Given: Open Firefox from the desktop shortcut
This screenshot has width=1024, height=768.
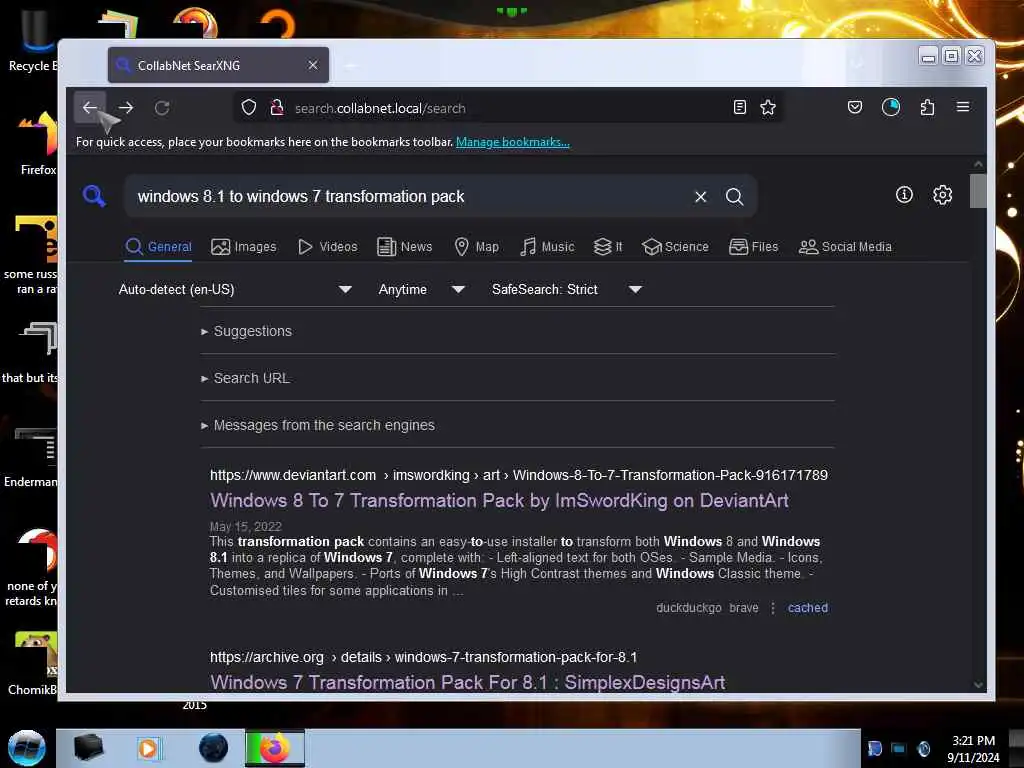Looking at the screenshot, I should coord(38,144).
